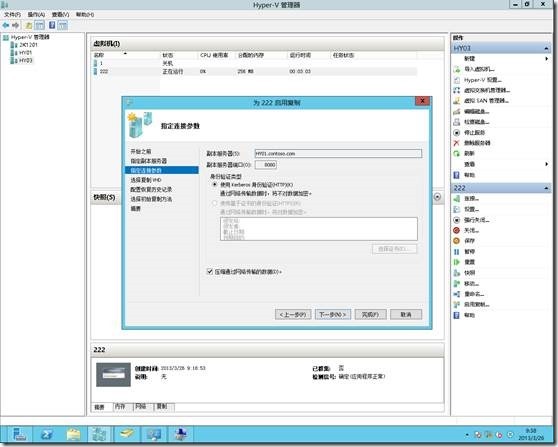The image size is (558, 447).
Task: Select the Kerberos authentication (HTTP) radio button
Action: [215, 185]
